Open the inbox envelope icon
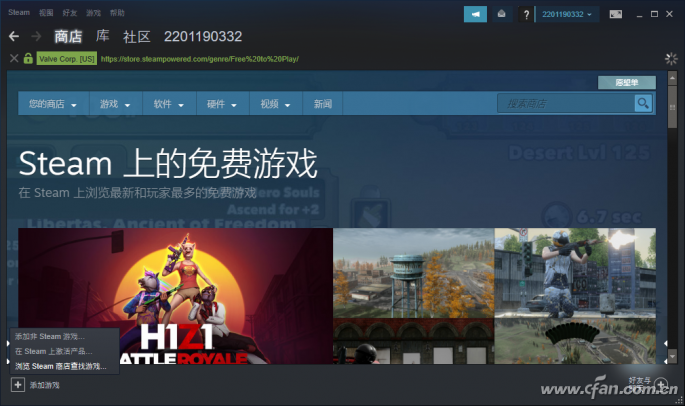 [x=502, y=14]
